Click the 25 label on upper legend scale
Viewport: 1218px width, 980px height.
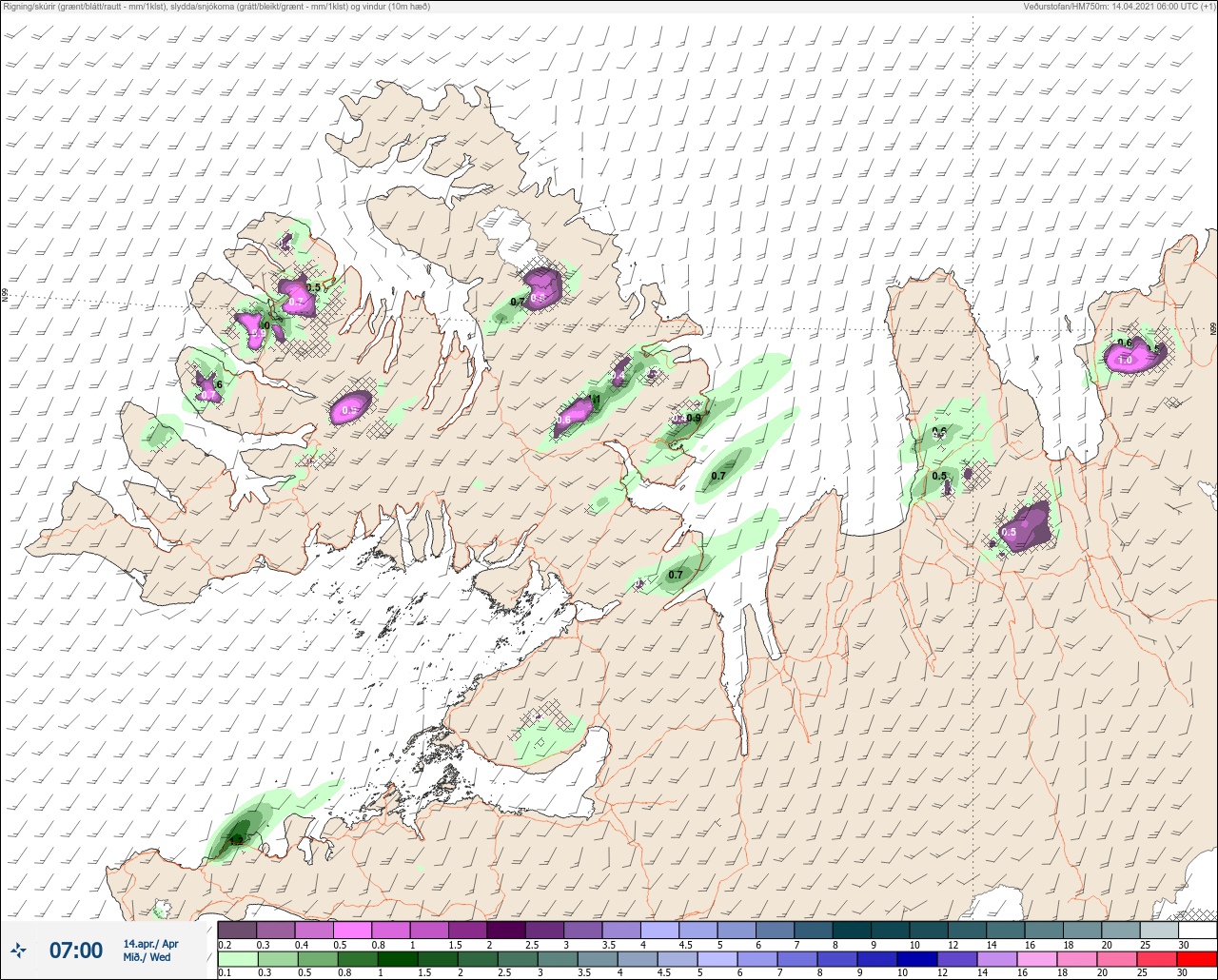pos(1146,944)
